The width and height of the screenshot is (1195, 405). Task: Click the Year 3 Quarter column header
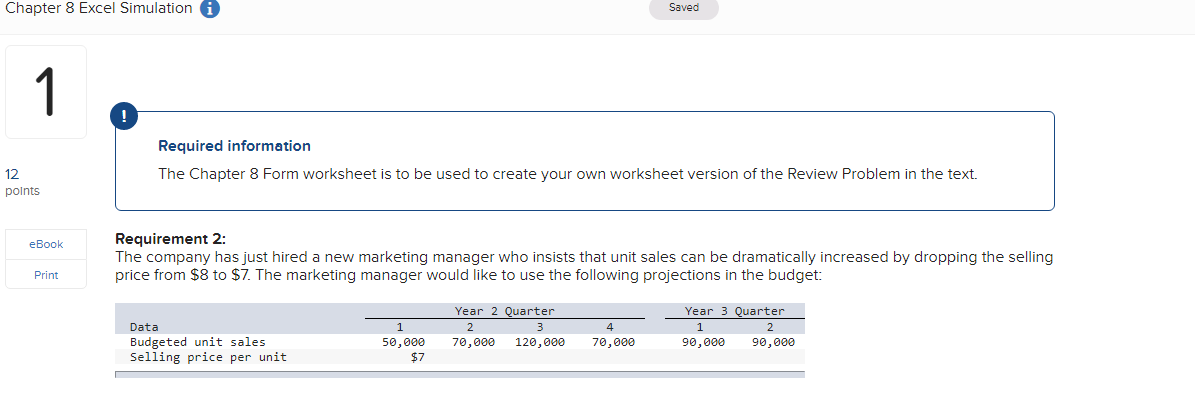[735, 311]
